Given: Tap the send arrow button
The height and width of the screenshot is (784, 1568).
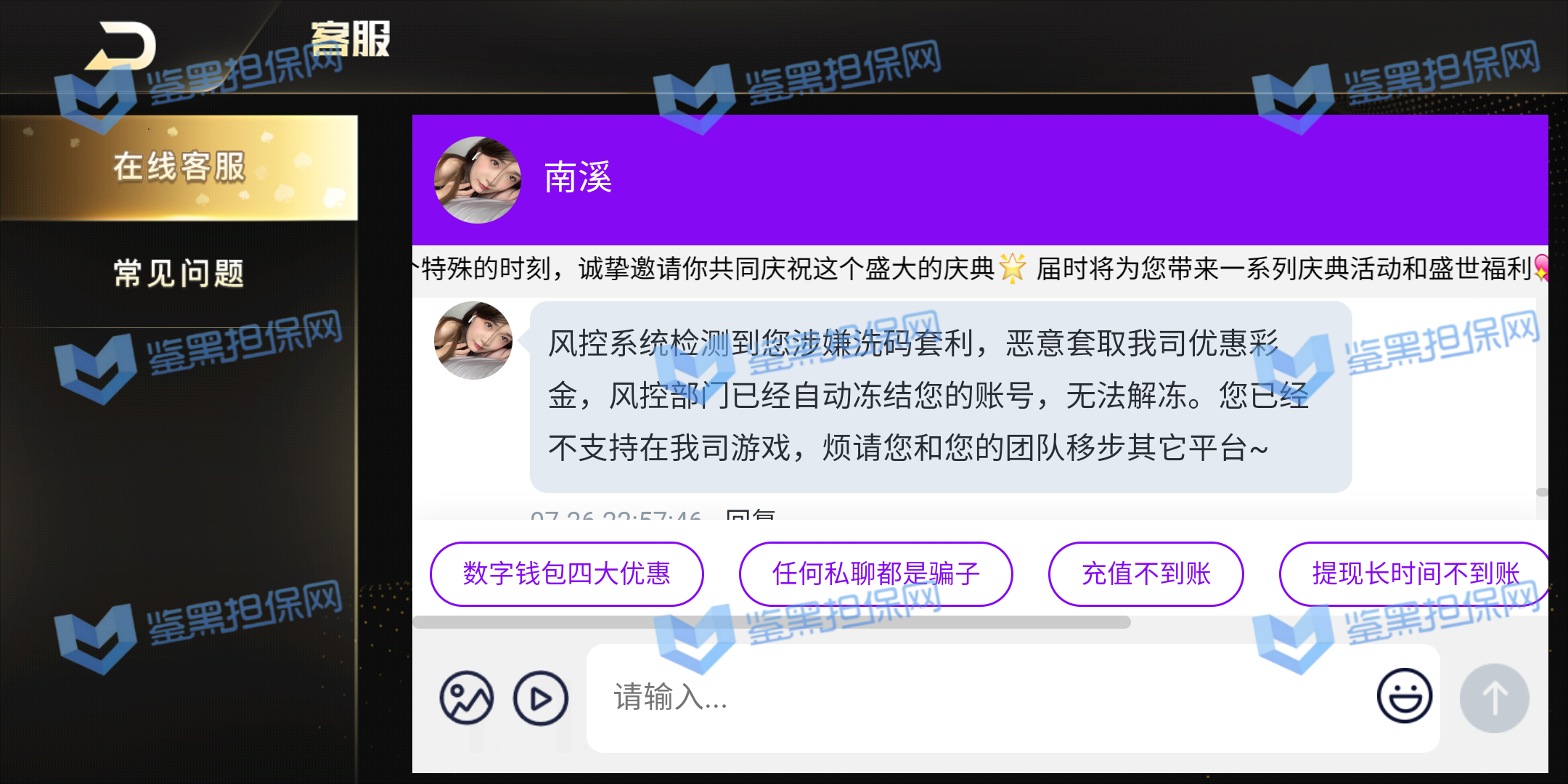Looking at the screenshot, I should (x=1495, y=698).
